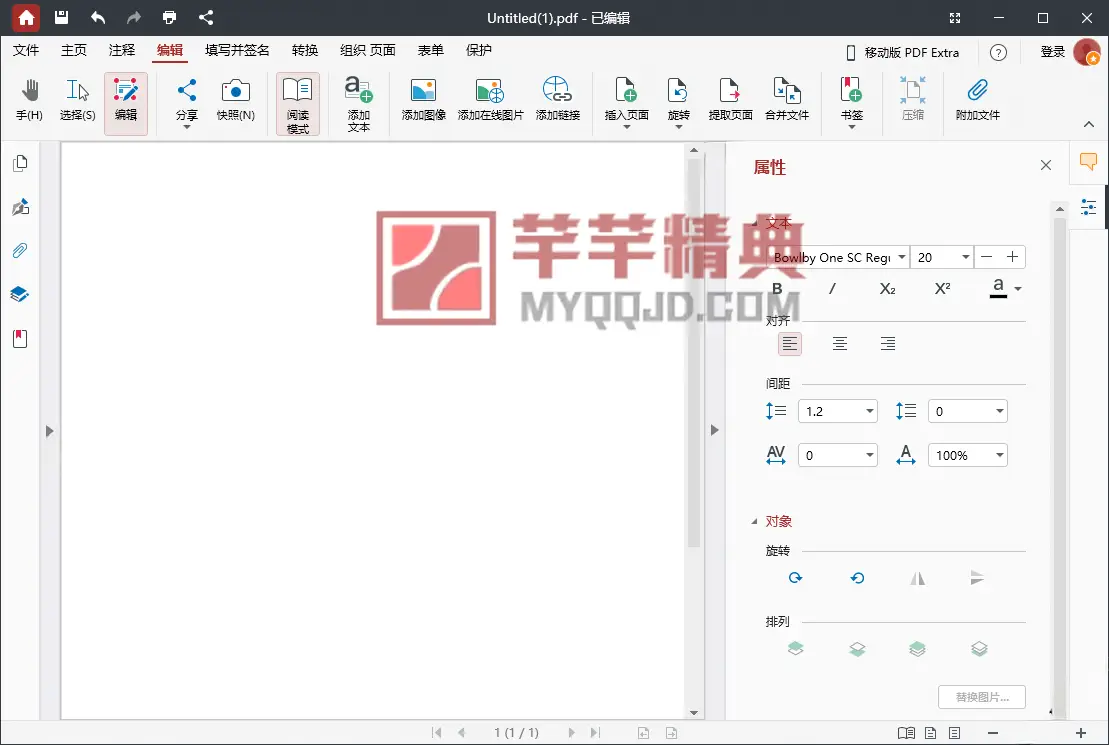Viewport: 1109px width, 745px height.
Task: Save the document with floppy disk icon
Action: (62, 18)
